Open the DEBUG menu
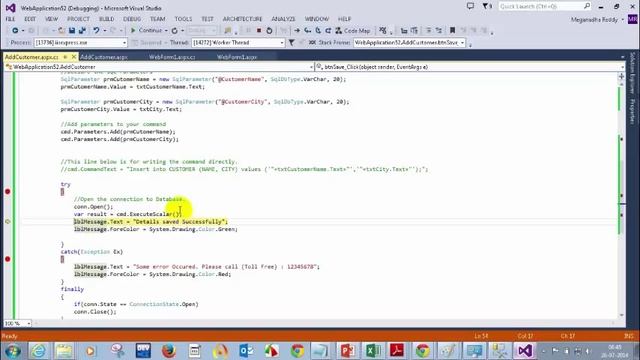Viewport: 640px width, 360px height. click(132, 19)
